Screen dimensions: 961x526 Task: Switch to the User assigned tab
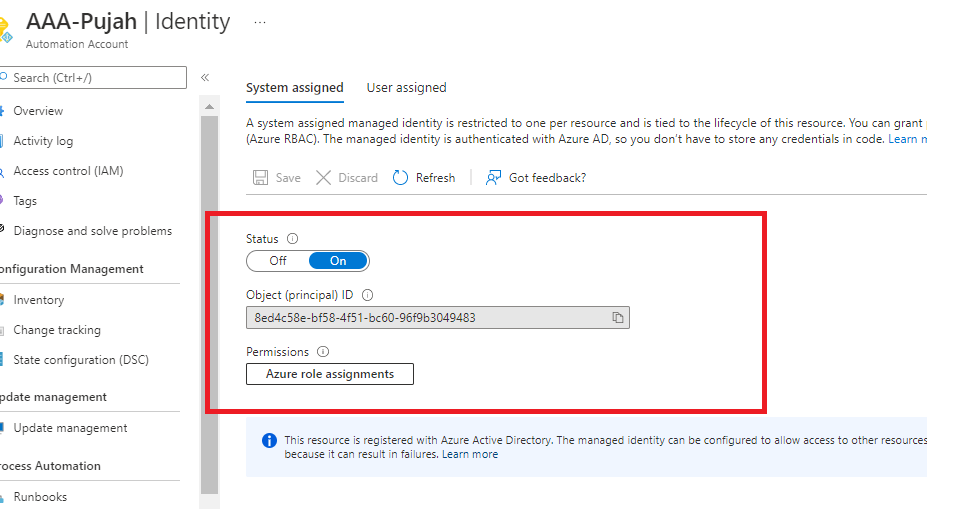406,88
